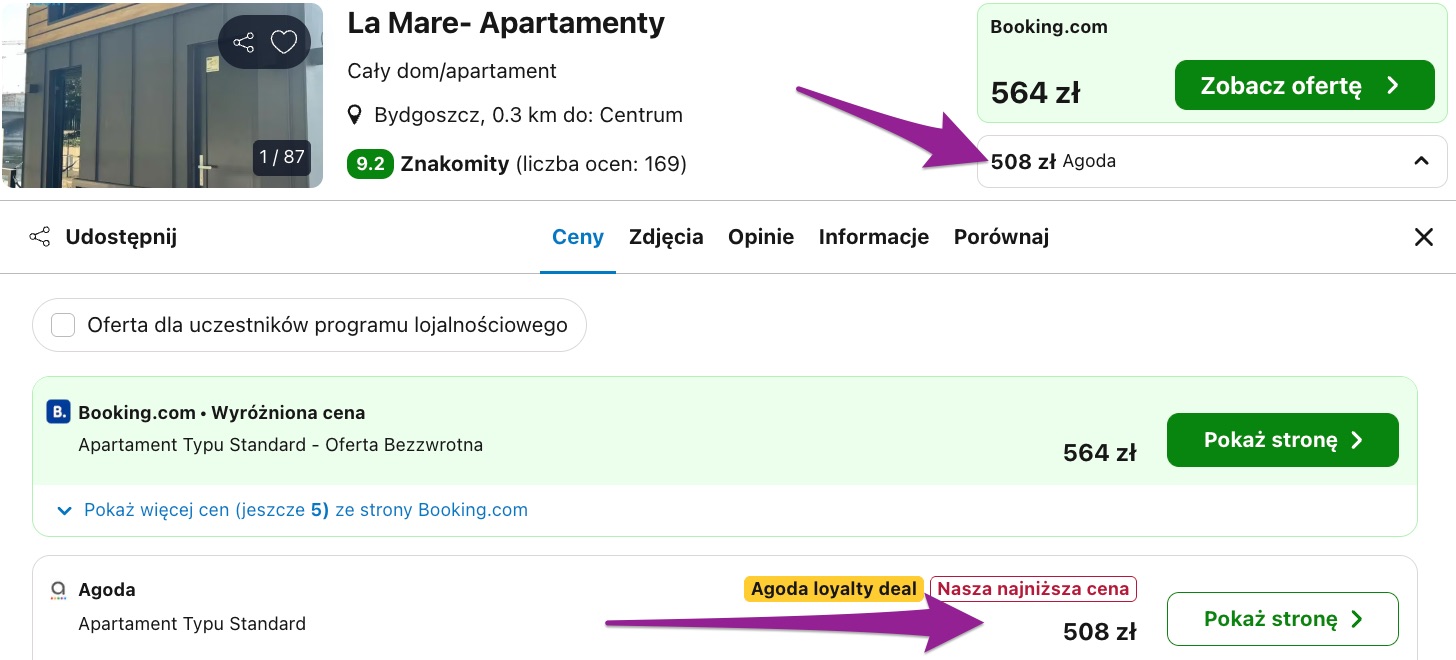
Task: Open the Opinie tab
Action: click(761, 236)
